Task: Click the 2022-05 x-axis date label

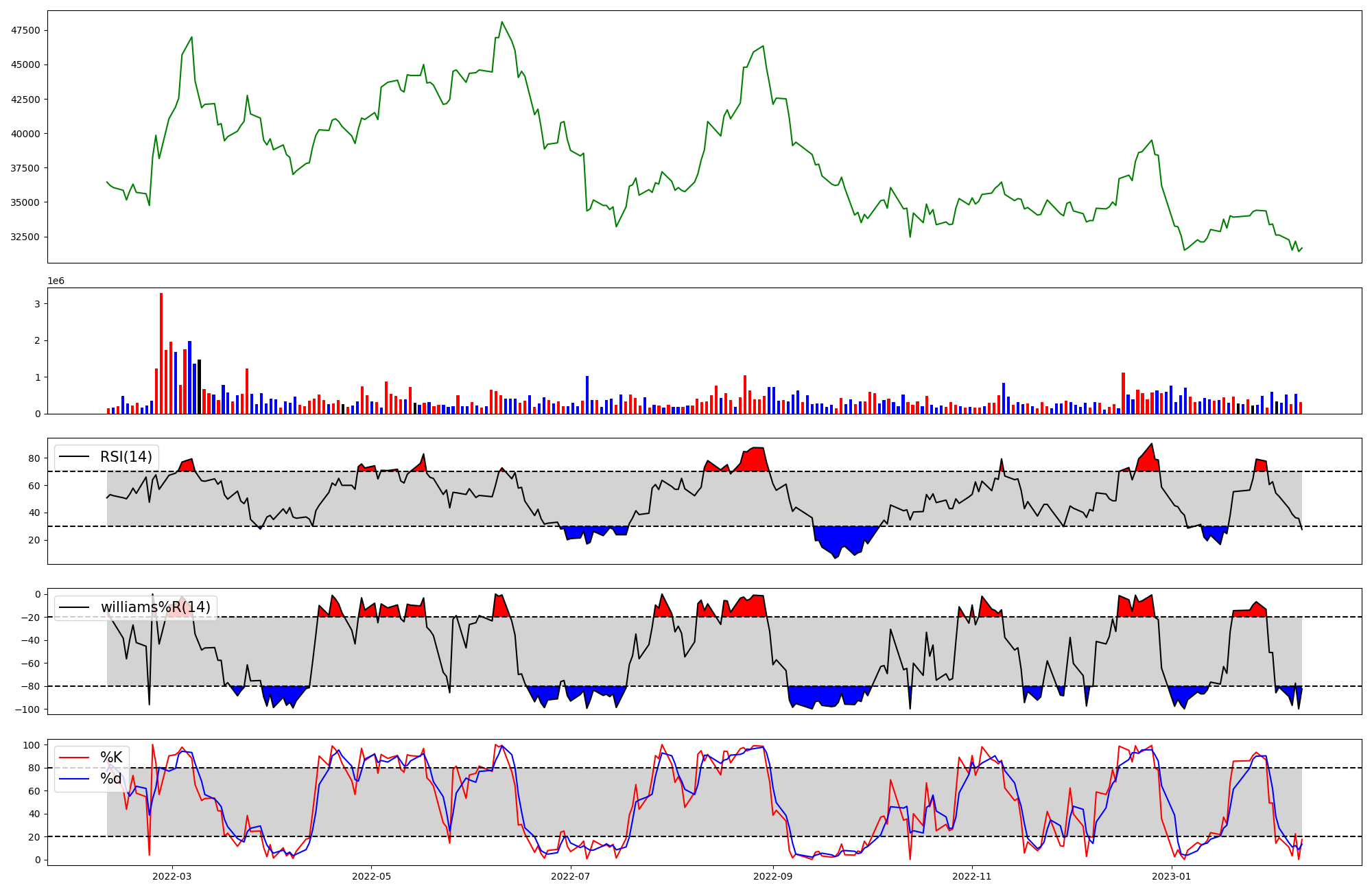Action: tap(372, 876)
